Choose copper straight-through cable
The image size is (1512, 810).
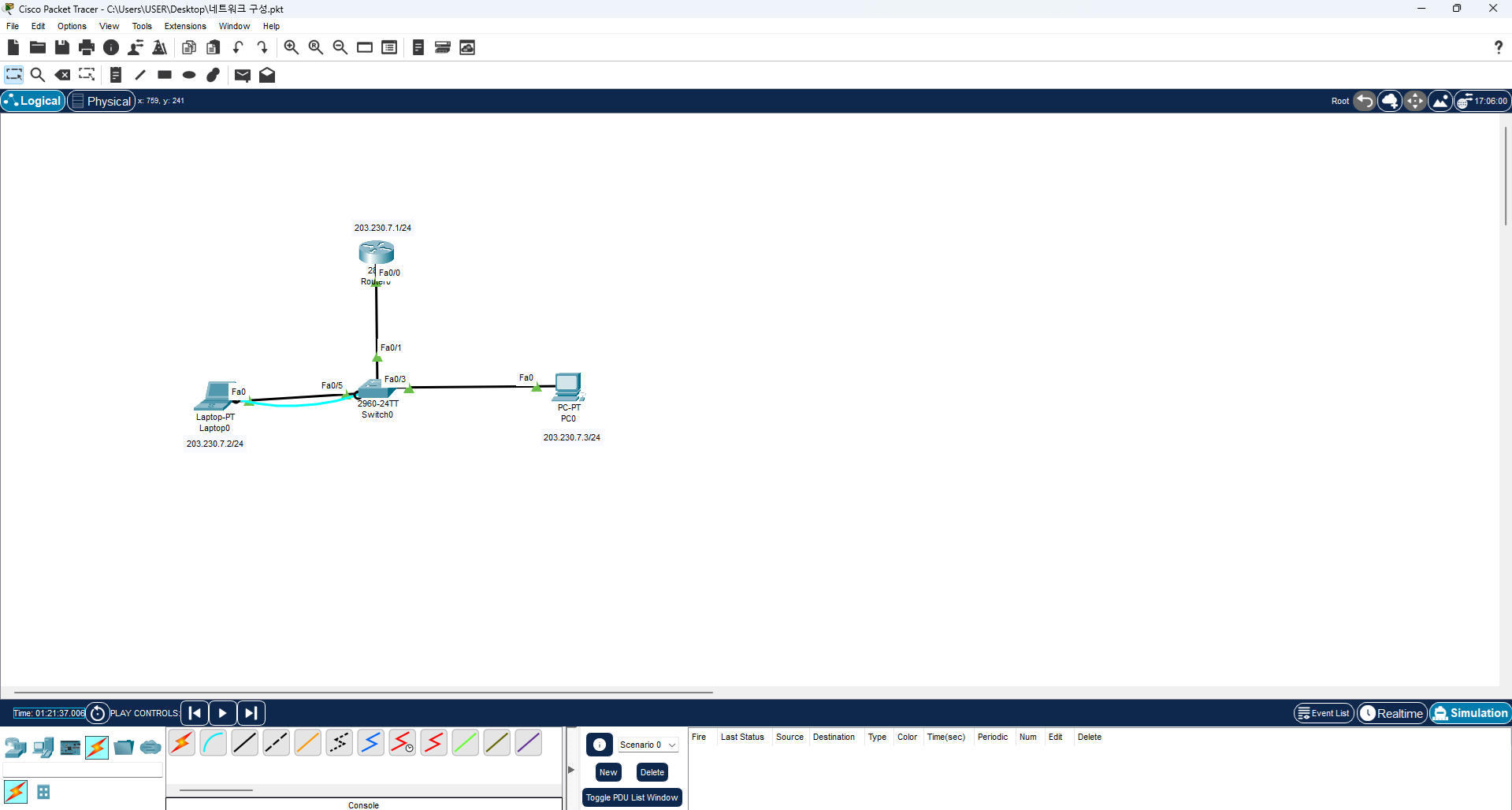pyautogui.click(x=245, y=742)
